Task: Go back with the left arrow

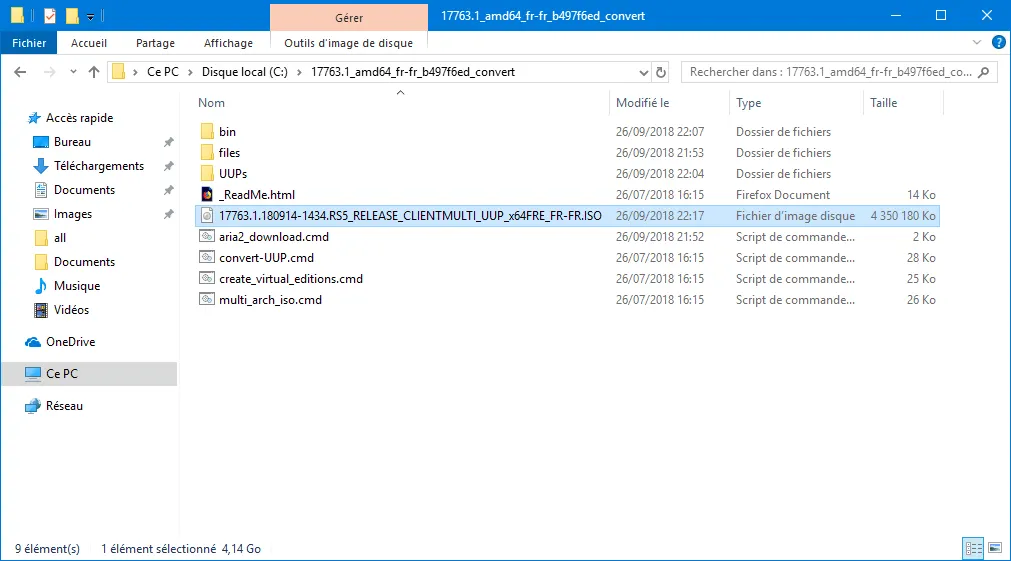Action: point(20,72)
